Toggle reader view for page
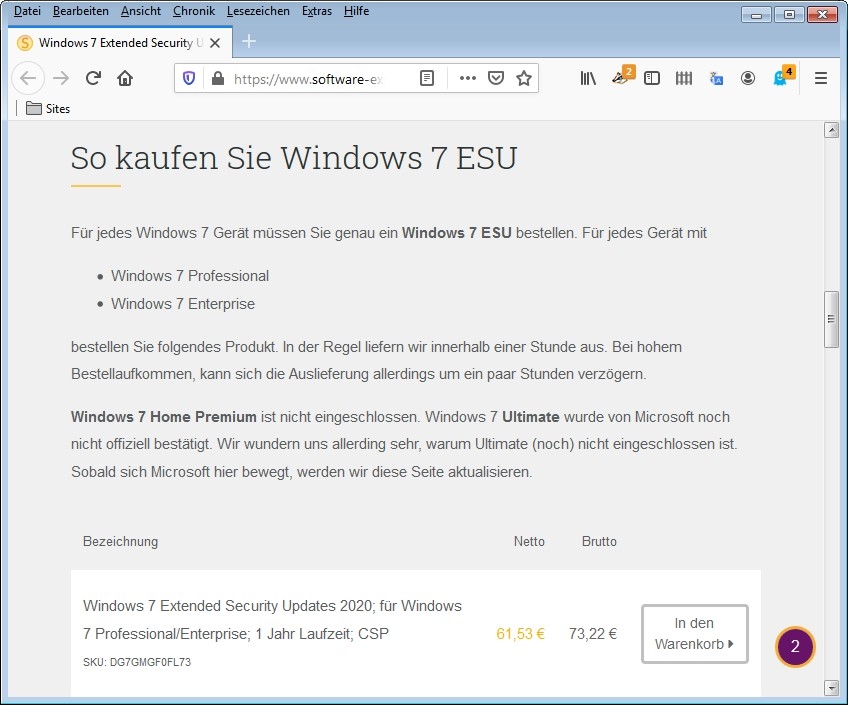 [427, 78]
